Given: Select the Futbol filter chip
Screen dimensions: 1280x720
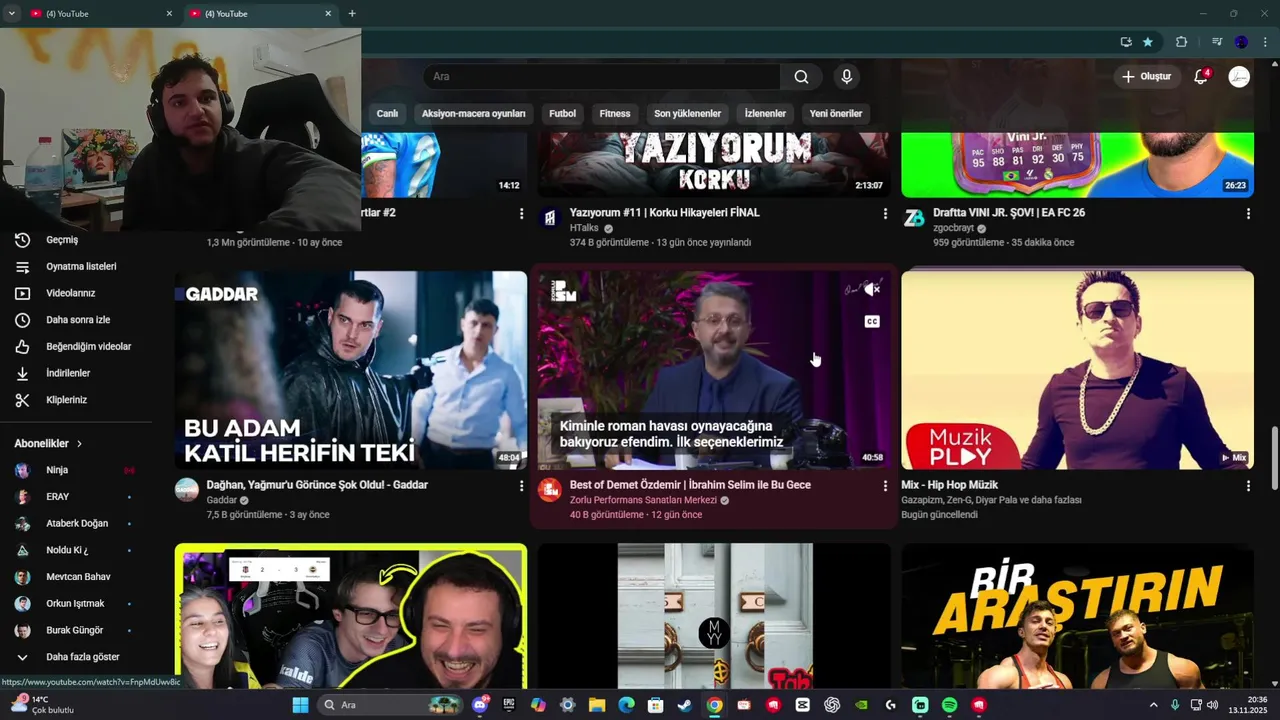Looking at the screenshot, I should [x=562, y=114].
